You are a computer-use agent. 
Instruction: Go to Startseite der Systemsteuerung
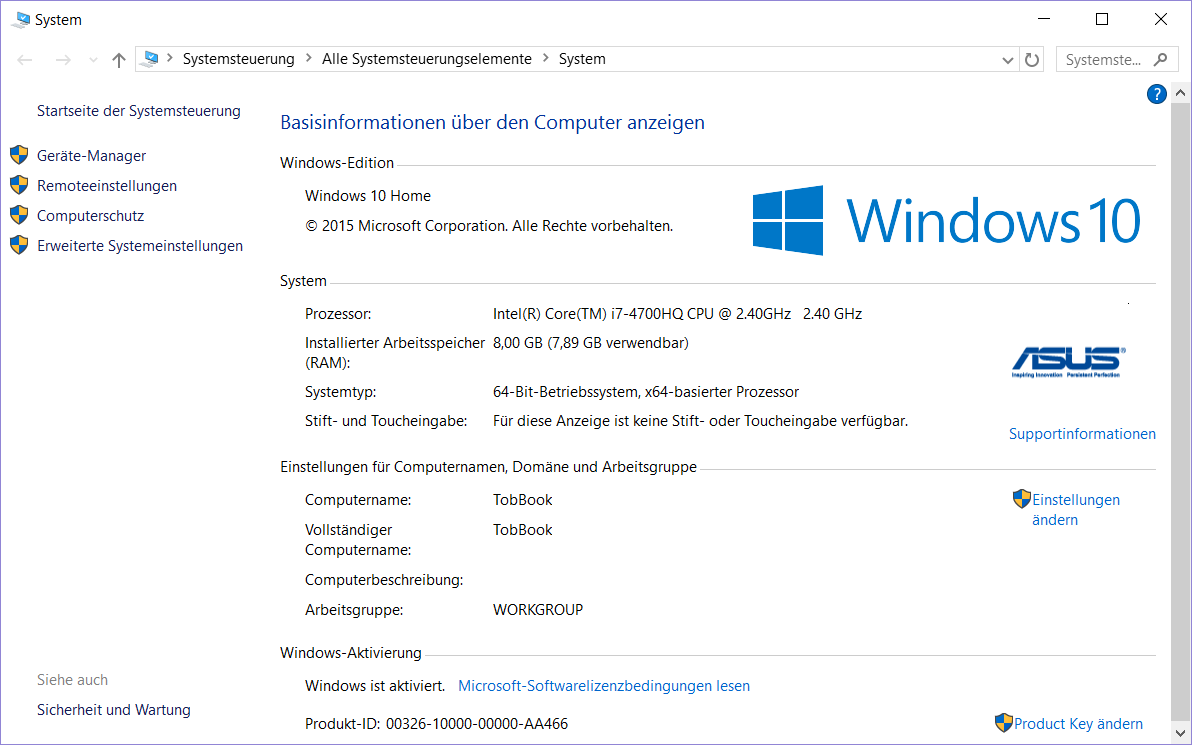[x=138, y=111]
